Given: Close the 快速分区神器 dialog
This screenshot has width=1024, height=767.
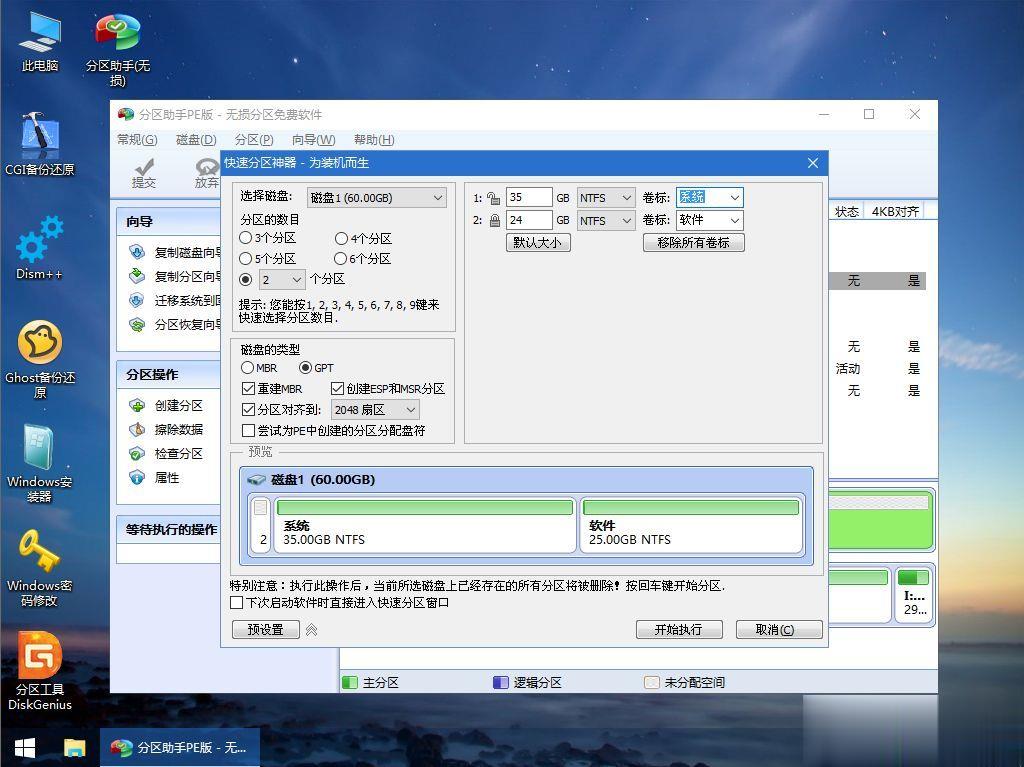Looking at the screenshot, I should [813, 163].
